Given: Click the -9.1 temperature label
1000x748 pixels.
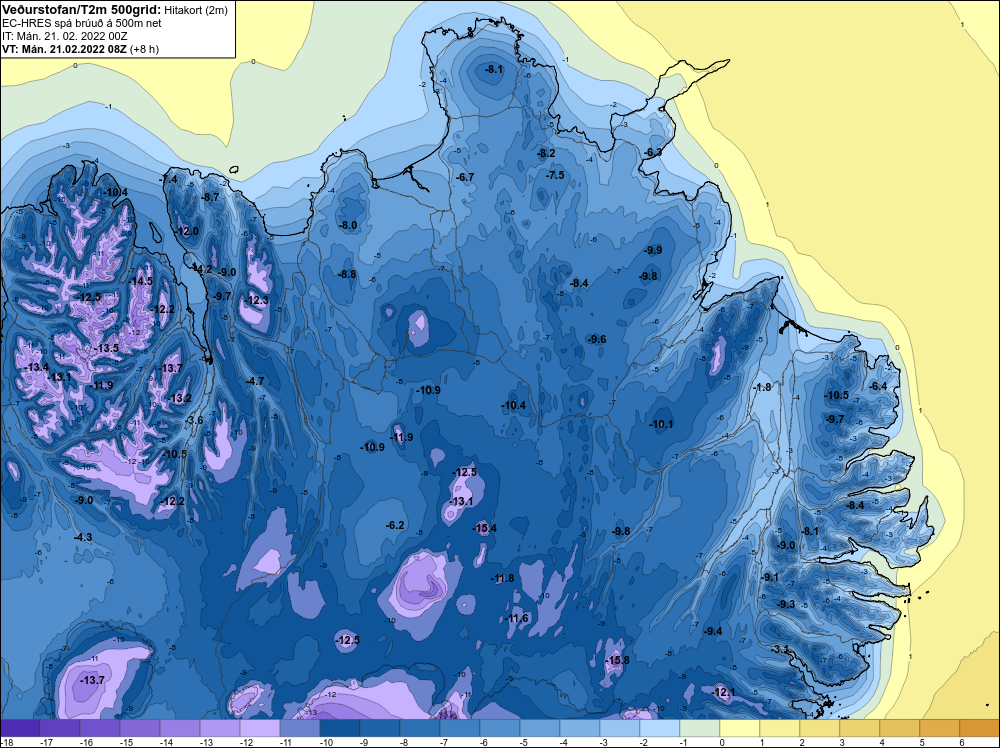Looking at the screenshot, I should pyautogui.click(x=770, y=578).
